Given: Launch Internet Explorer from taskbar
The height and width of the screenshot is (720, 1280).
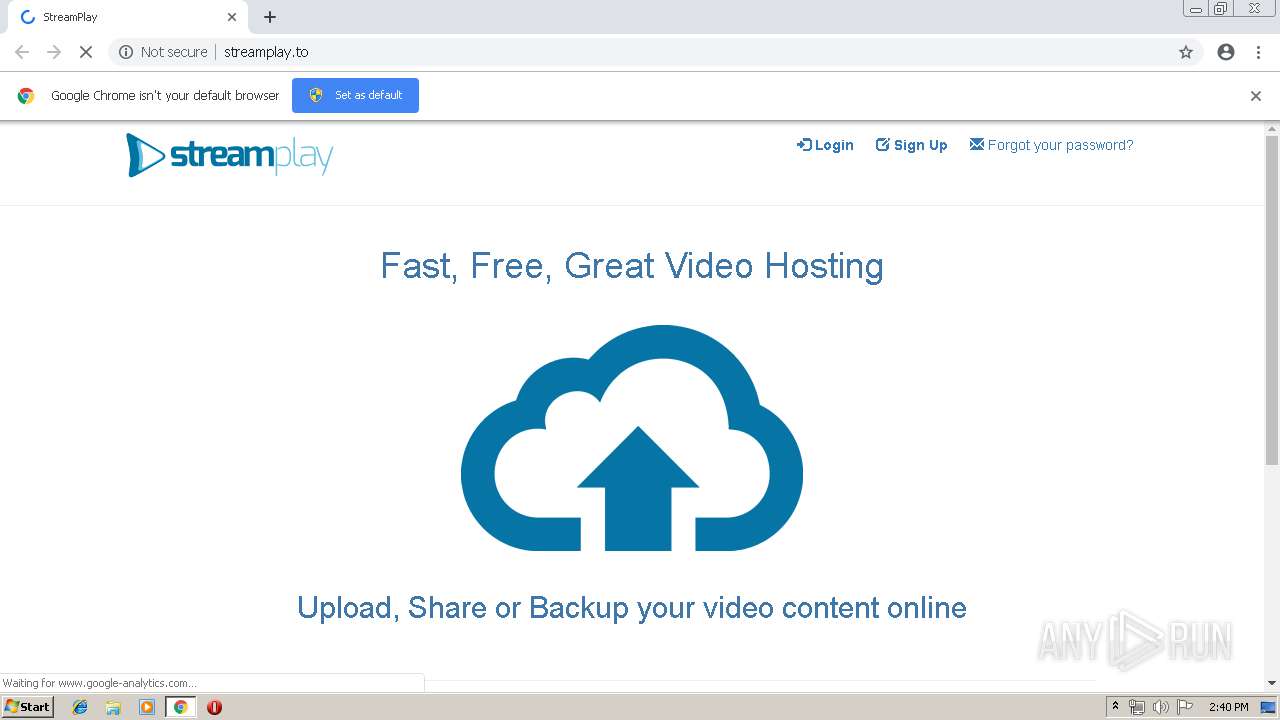Looking at the screenshot, I should click(80, 707).
